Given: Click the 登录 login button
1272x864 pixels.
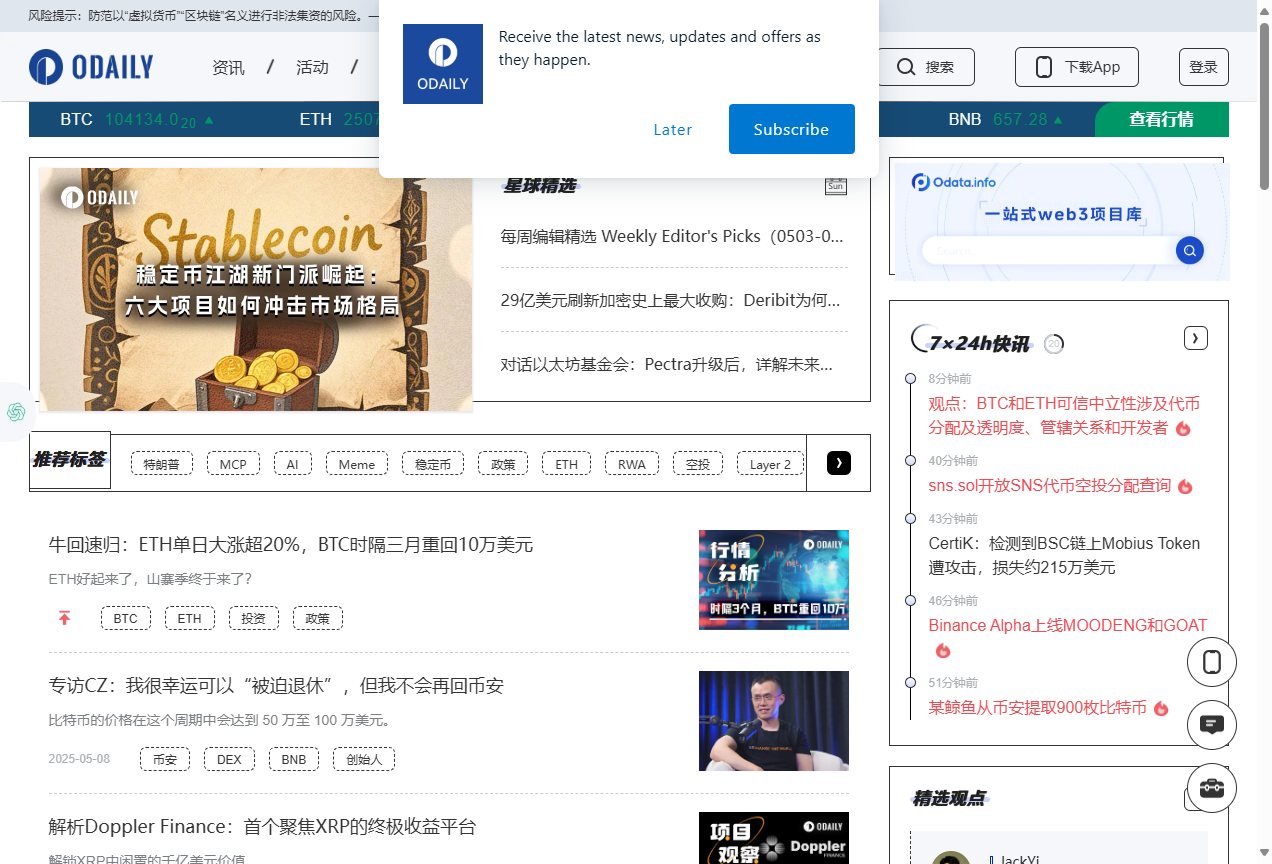Looking at the screenshot, I should click(1203, 67).
